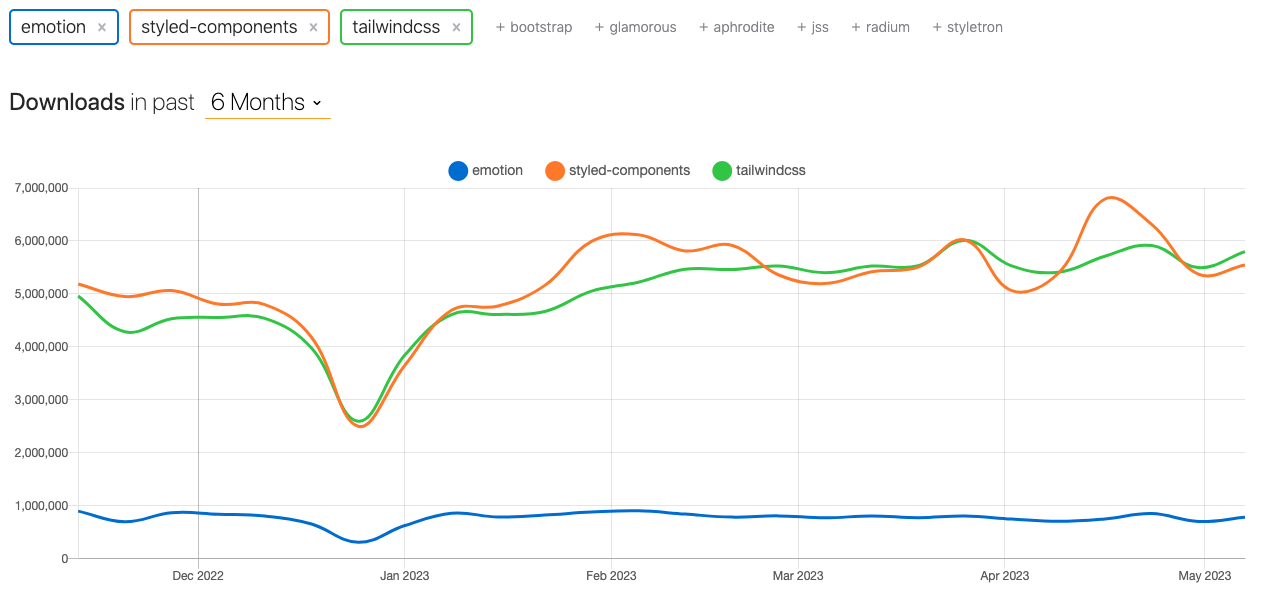Click the Feb 2023 axis label
This screenshot has height=600, width=1268.
click(x=611, y=576)
